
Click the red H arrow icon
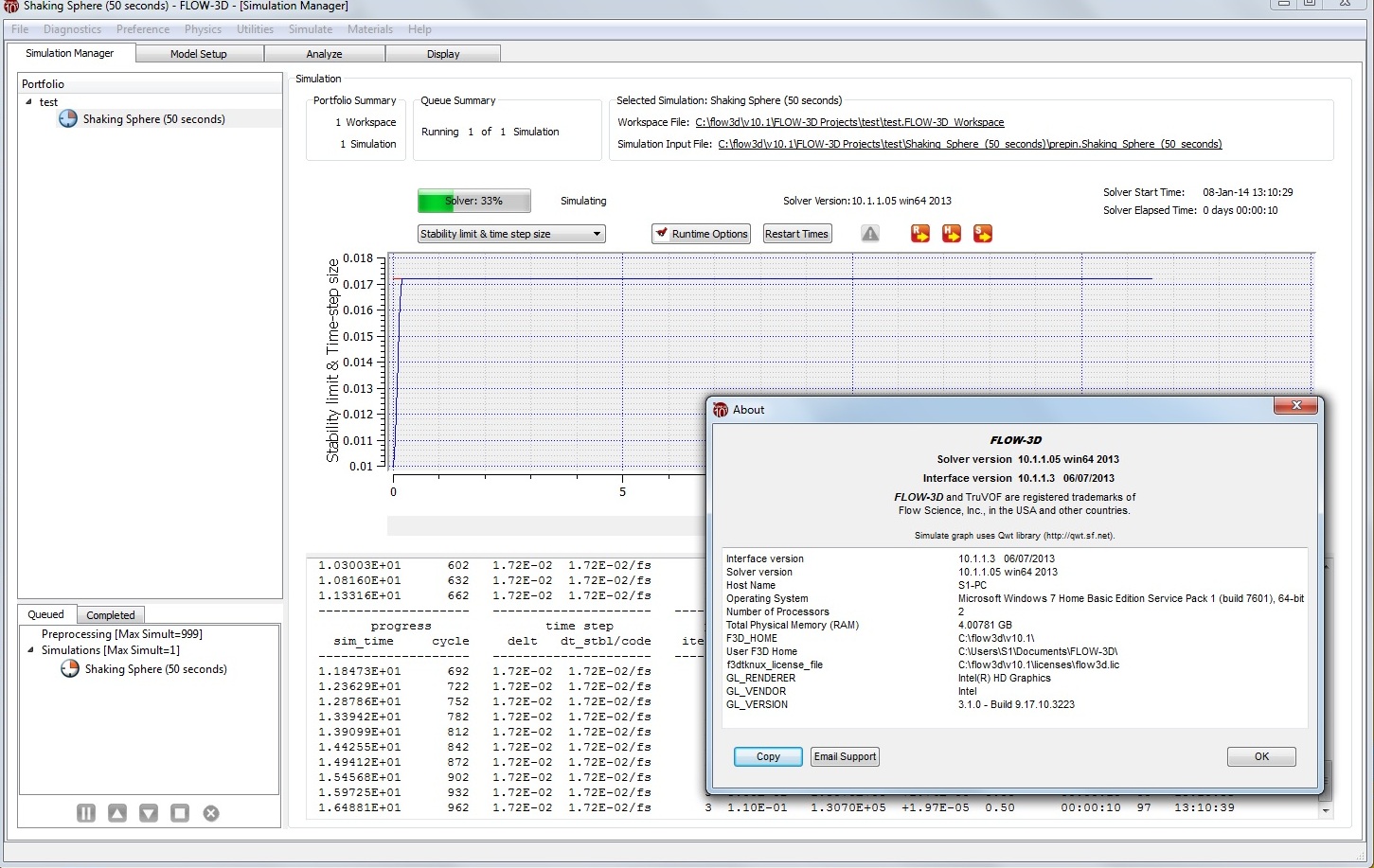click(952, 234)
